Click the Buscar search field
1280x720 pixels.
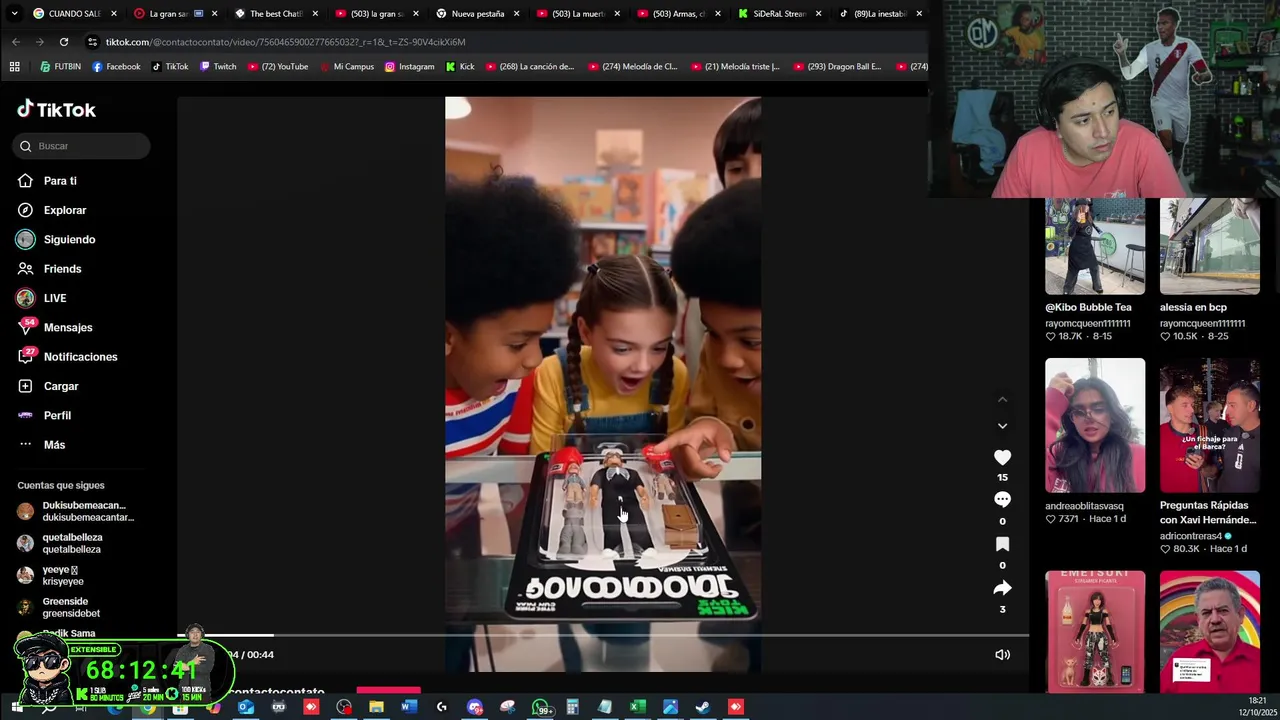tap(82, 146)
